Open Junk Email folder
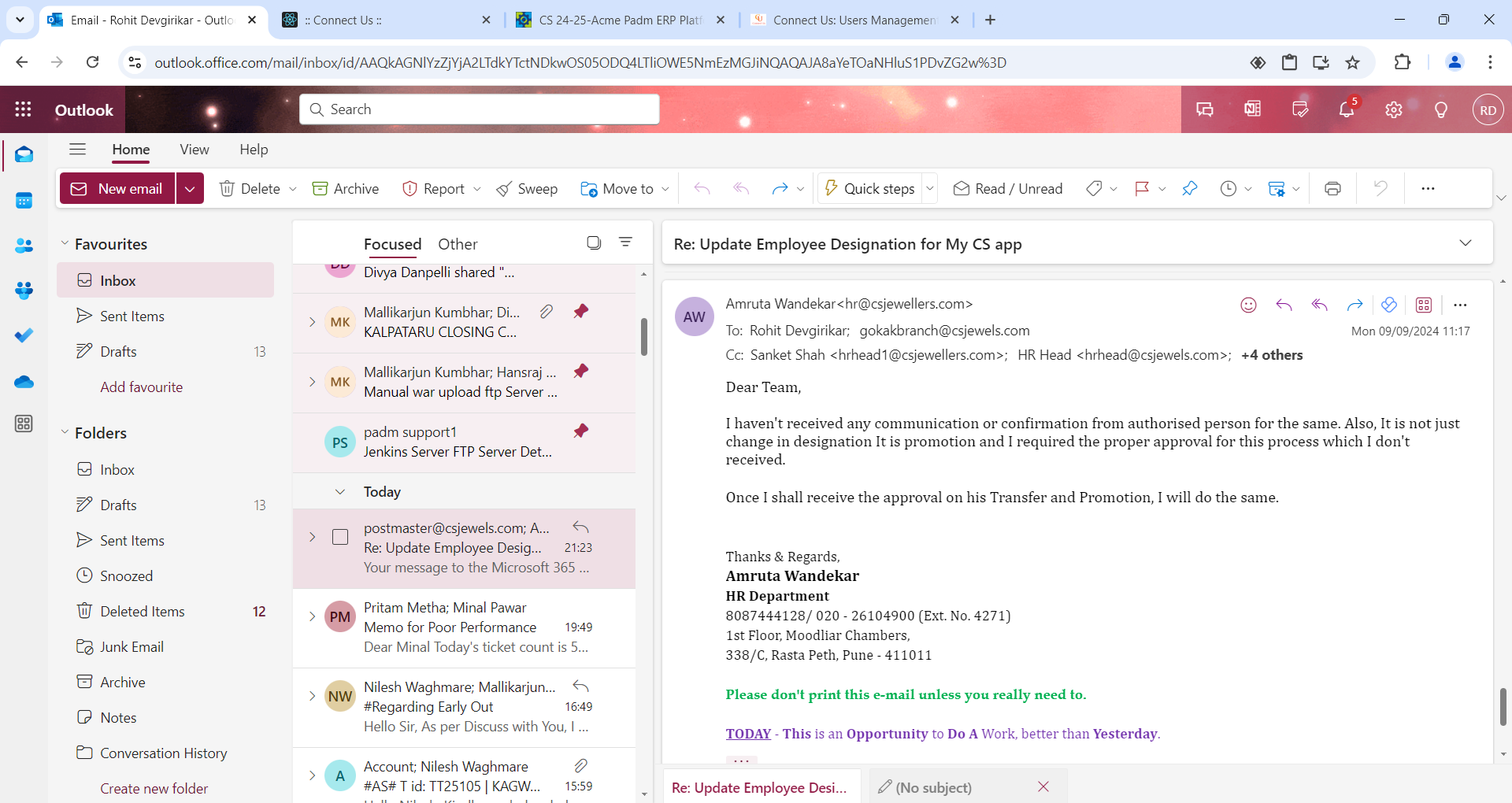 point(165,646)
